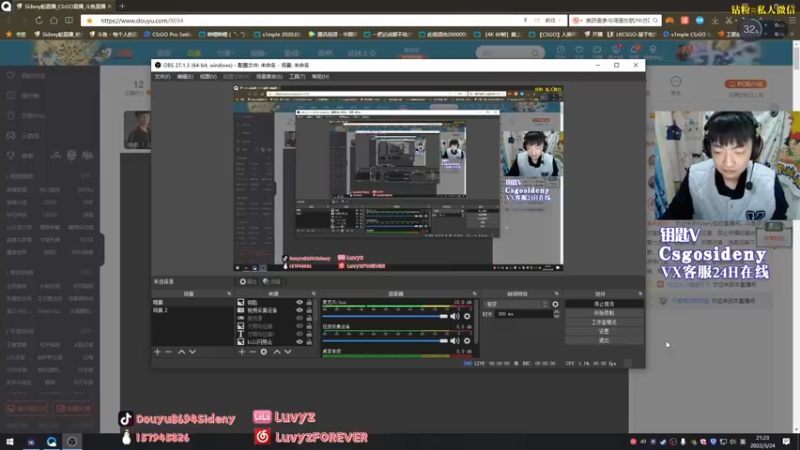Enable 工作室模式 studio mode button

pos(604,322)
